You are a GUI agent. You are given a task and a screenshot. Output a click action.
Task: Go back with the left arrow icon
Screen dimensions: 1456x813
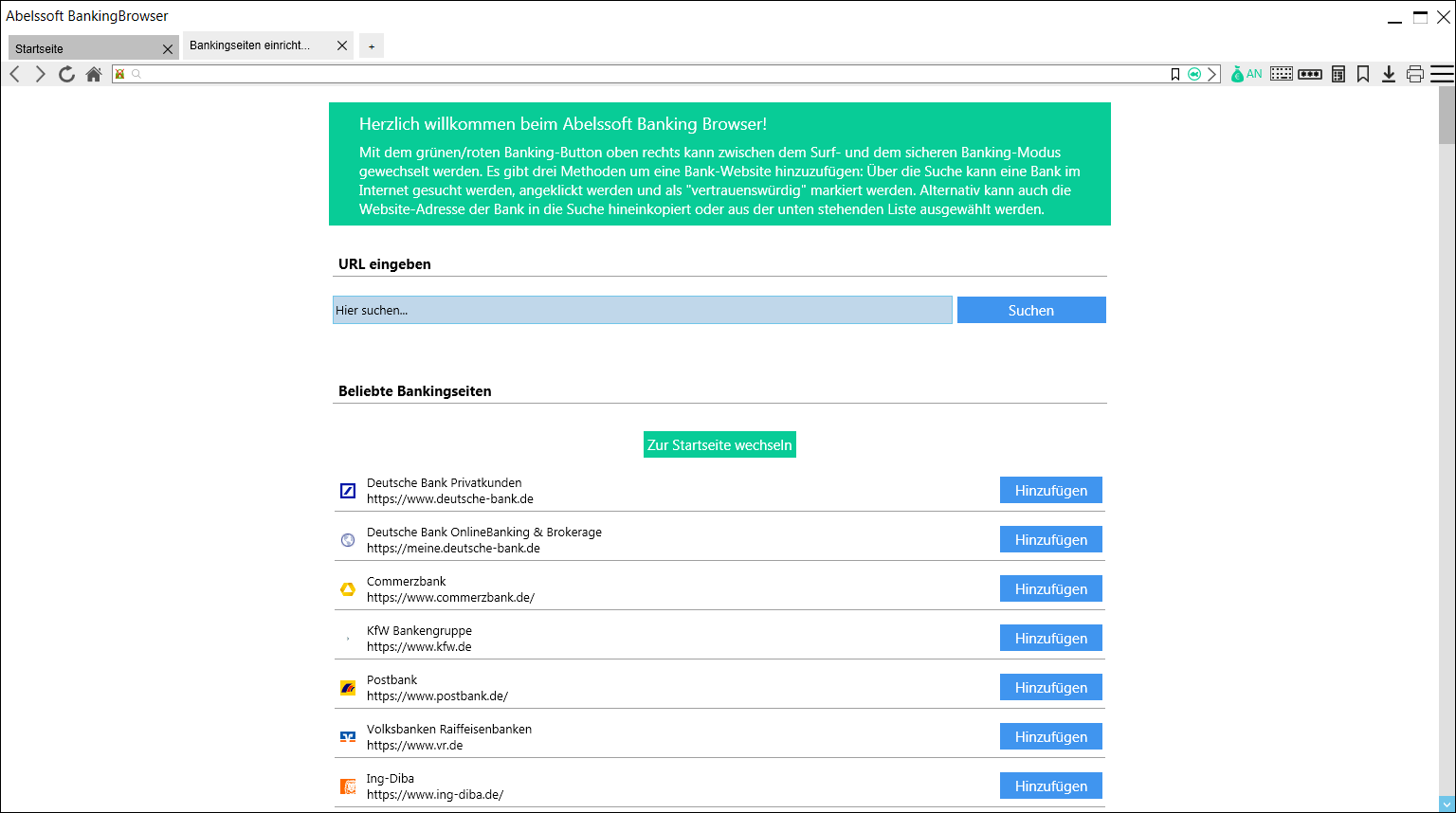point(15,74)
